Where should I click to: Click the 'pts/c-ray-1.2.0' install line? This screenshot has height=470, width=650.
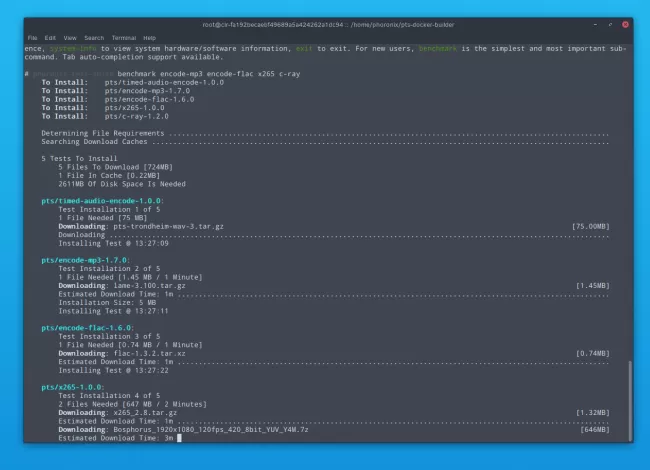tap(105, 116)
